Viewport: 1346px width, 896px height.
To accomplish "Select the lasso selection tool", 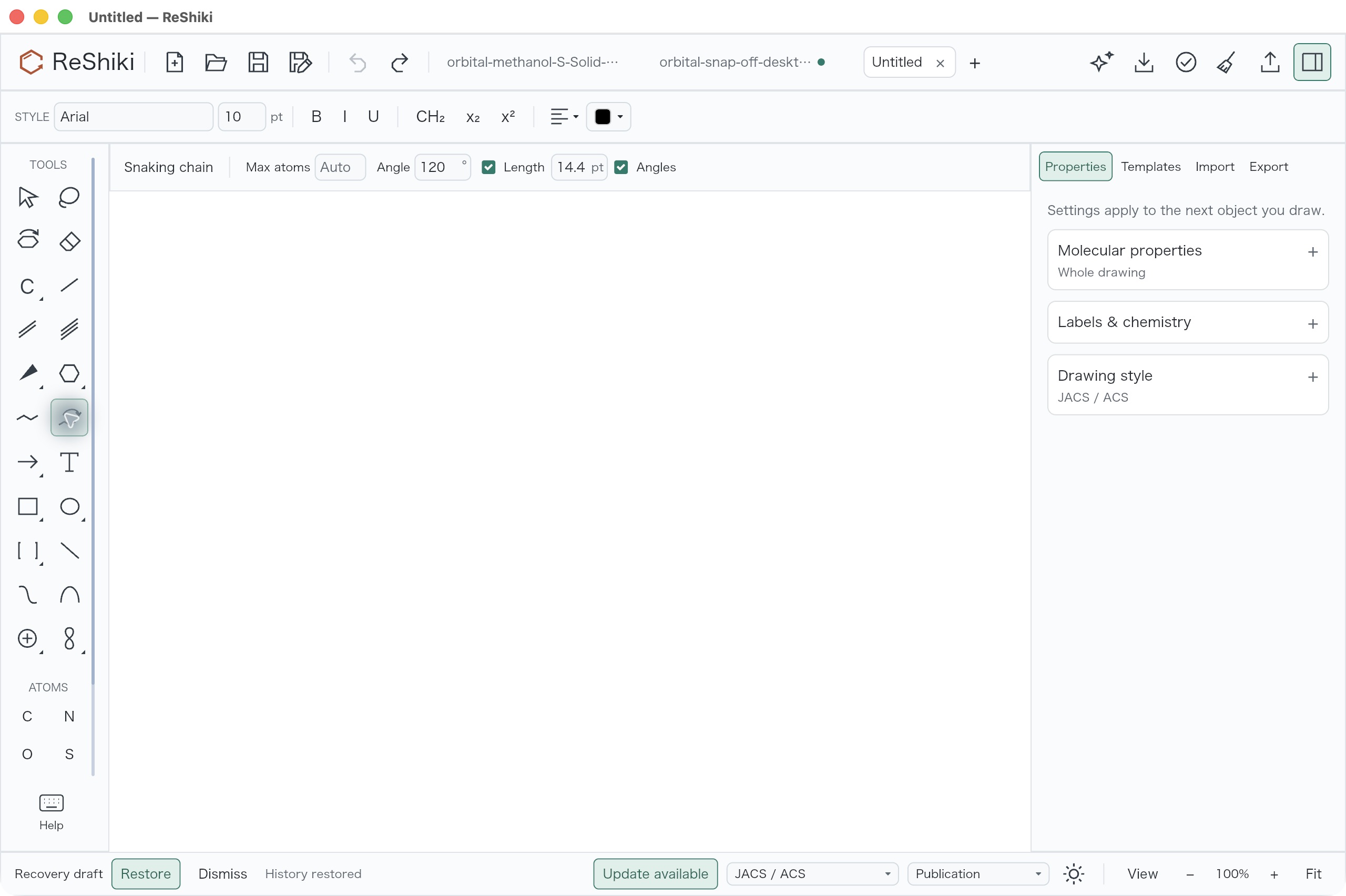I will (x=69, y=197).
